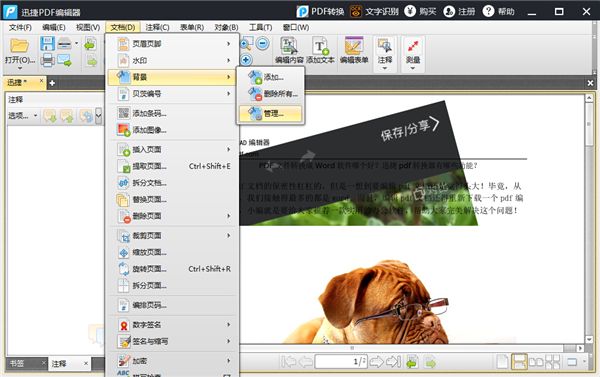600x377 pixels.
Task: Expand the dropdown under 打开(O)
Action: pos(20,68)
